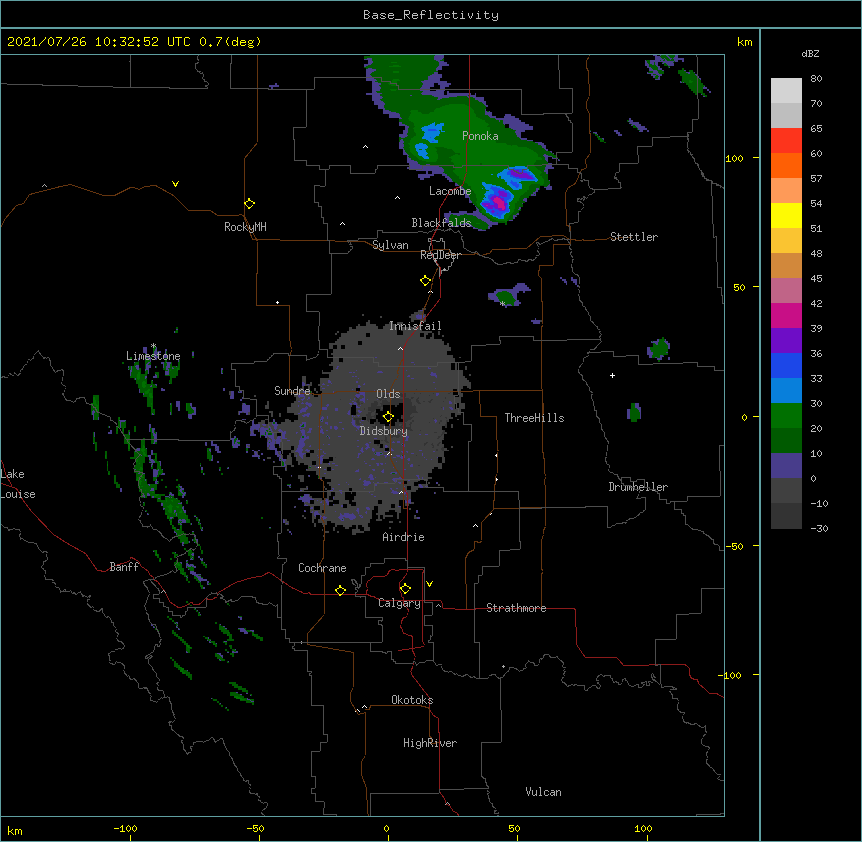Select the yellow diamond marker south of RedDeer
862x842 pixels.
point(425,281)
